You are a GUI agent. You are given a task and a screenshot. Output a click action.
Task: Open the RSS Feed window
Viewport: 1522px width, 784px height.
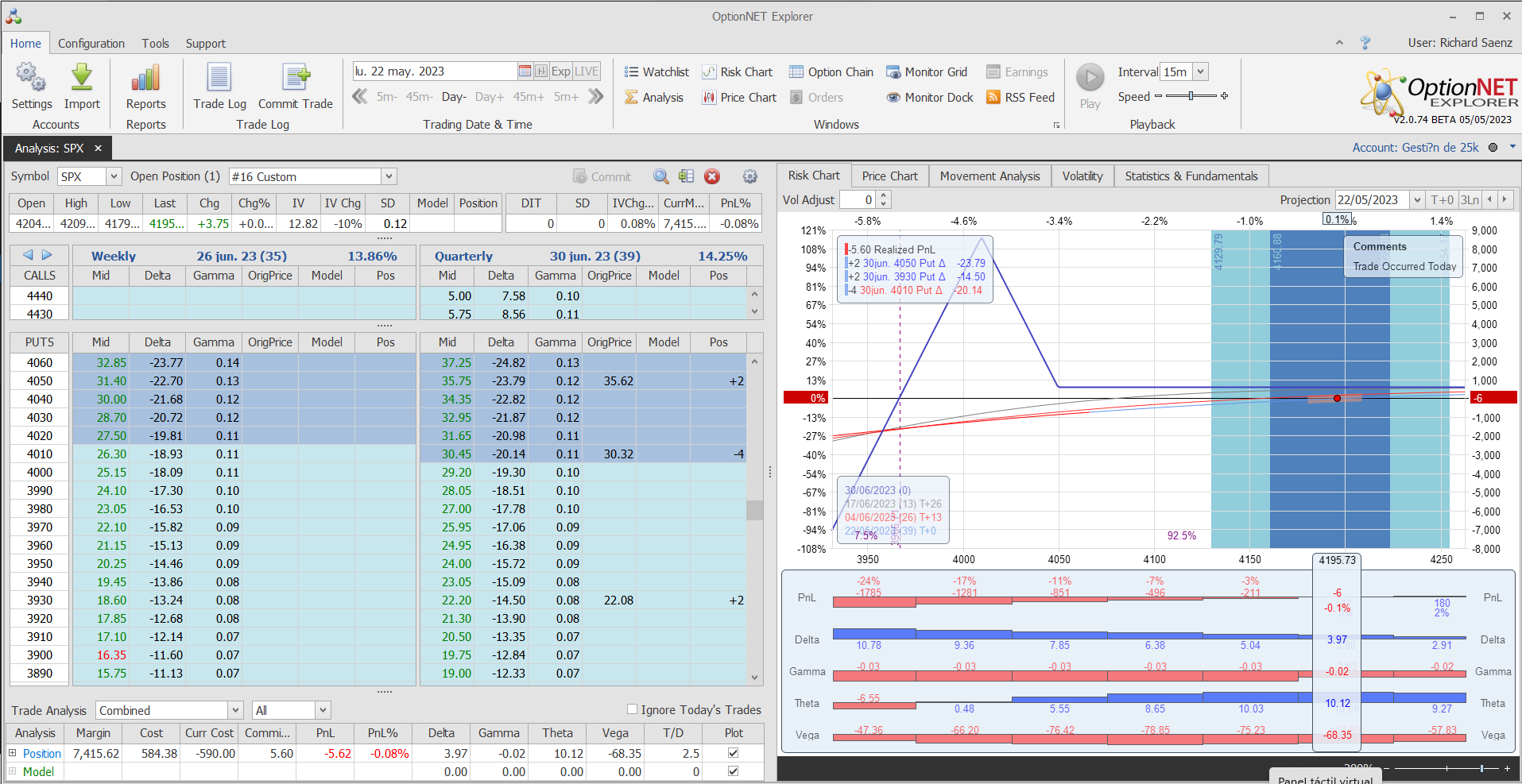pyautogui.click(x=1020, y=98)
